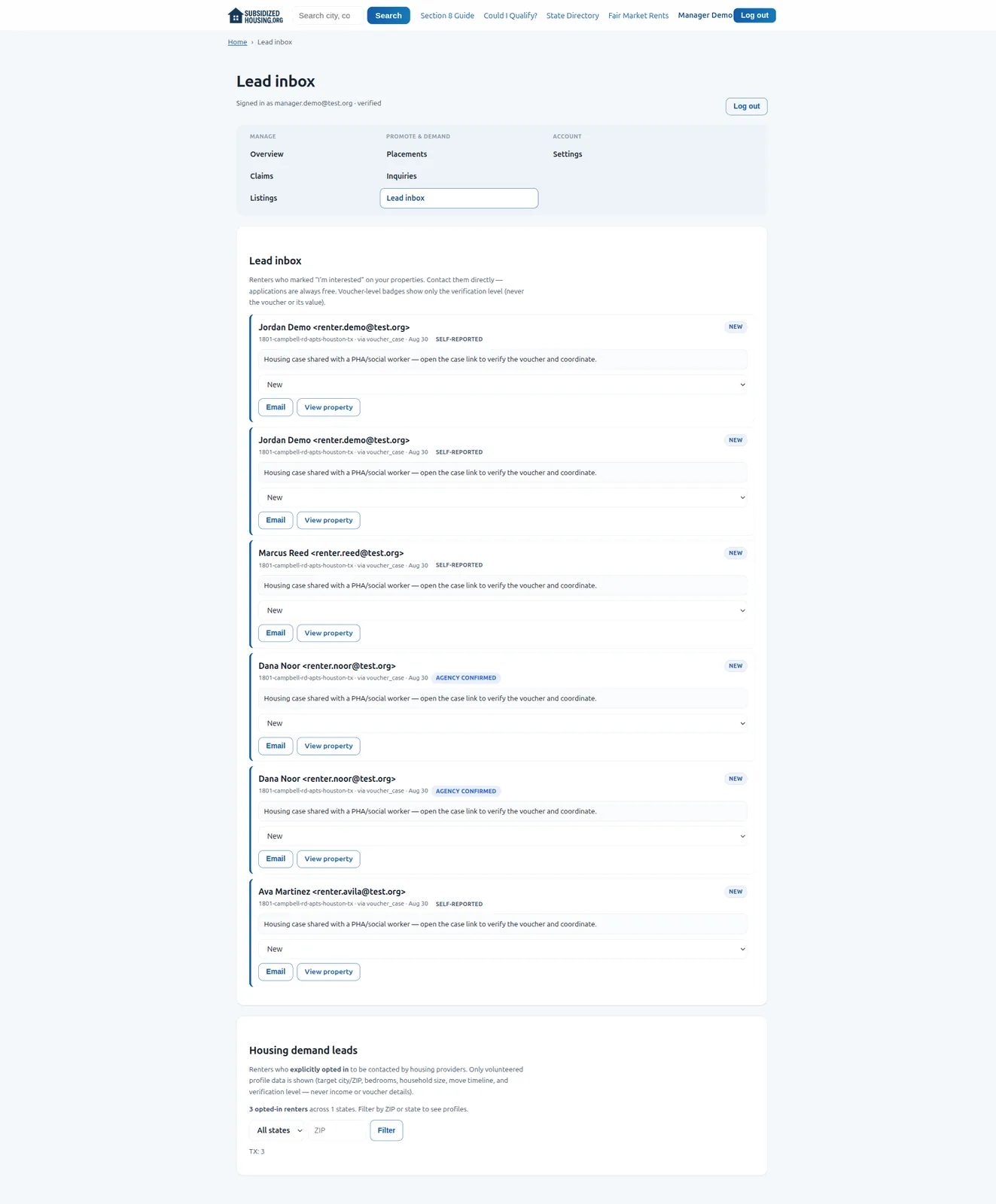
Task: Email Marcus Reed
Action: tap(276, 633)
